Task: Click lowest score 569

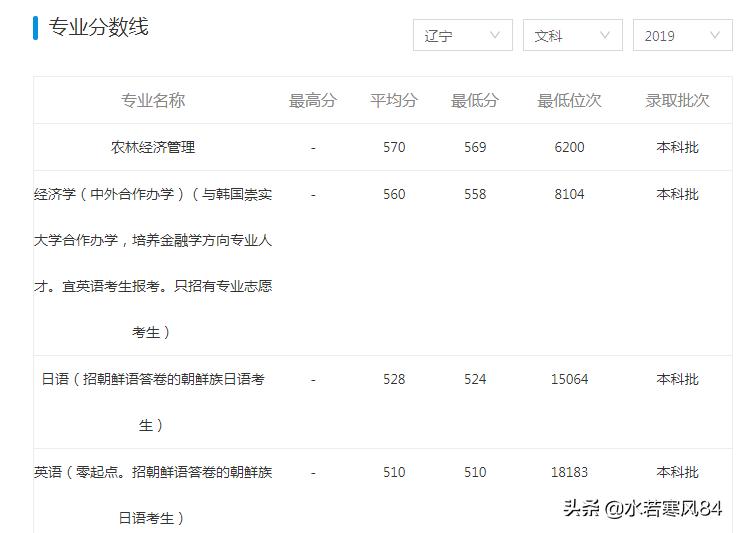Action: tap(475, 147)
